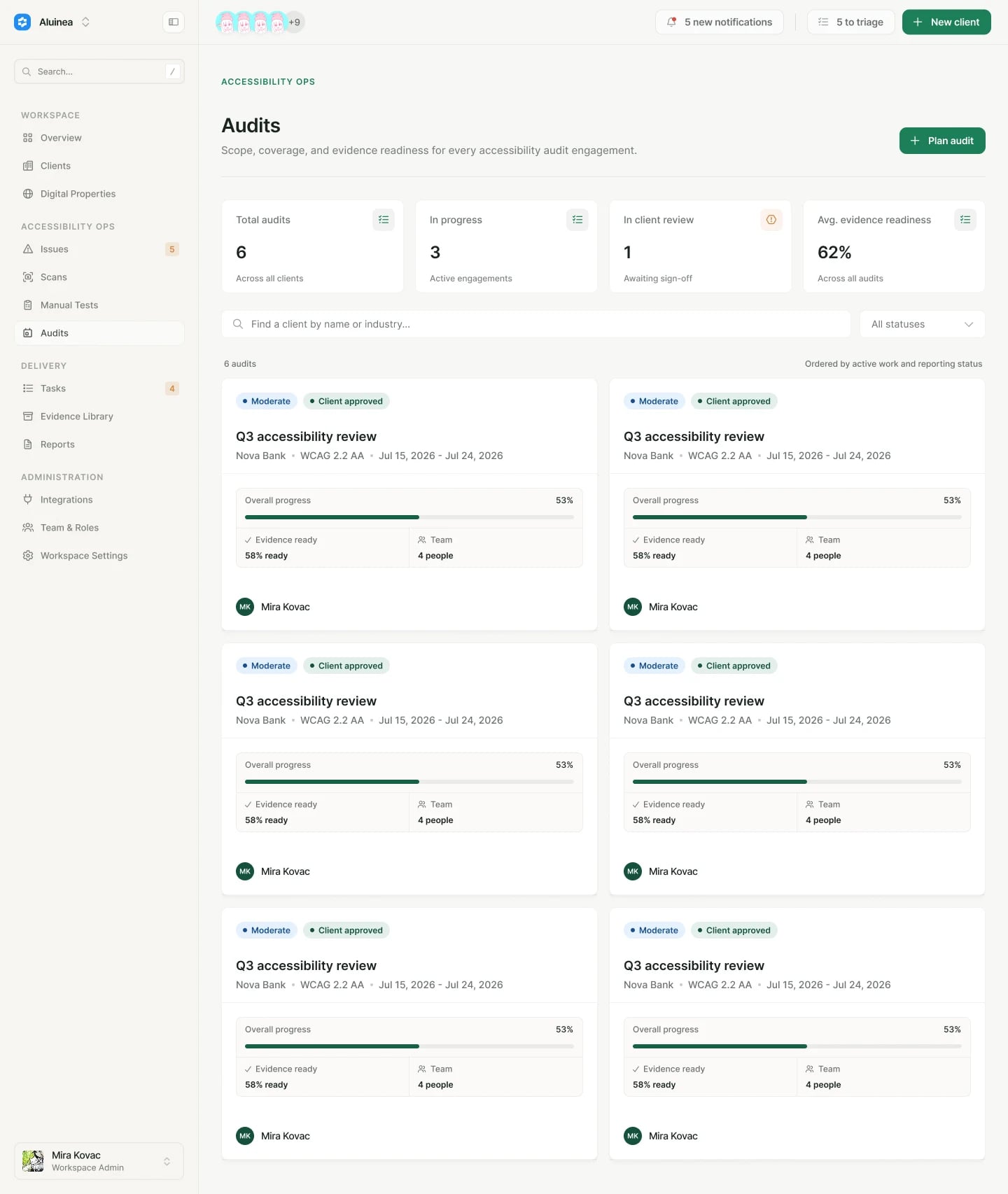1008x1194 pixels.
Task: Expand the Aluinea workspace switcher chevron
Action: 85,22
